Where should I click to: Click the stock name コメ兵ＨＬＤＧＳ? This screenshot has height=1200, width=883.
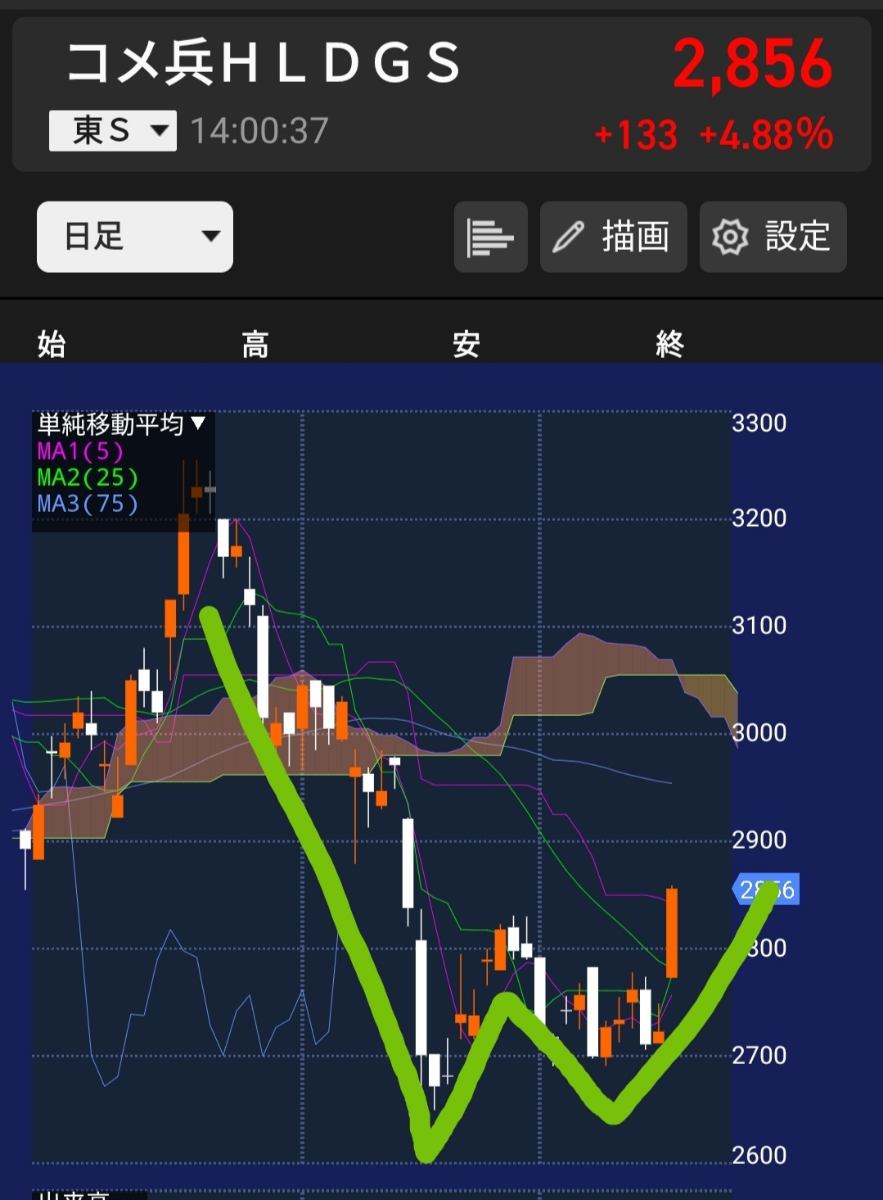click(265, 62)
